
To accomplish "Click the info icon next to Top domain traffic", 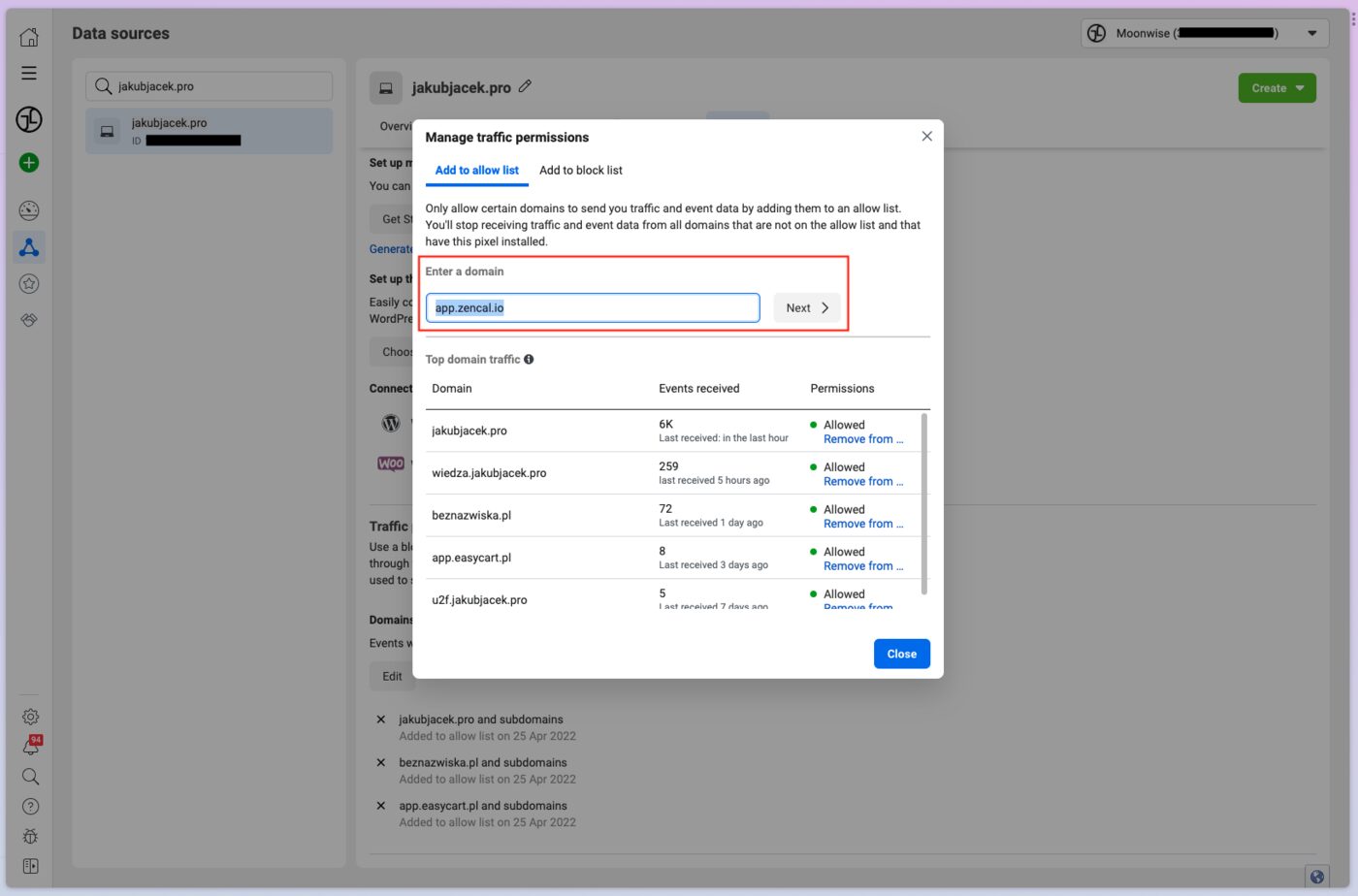I will point(529,360).
